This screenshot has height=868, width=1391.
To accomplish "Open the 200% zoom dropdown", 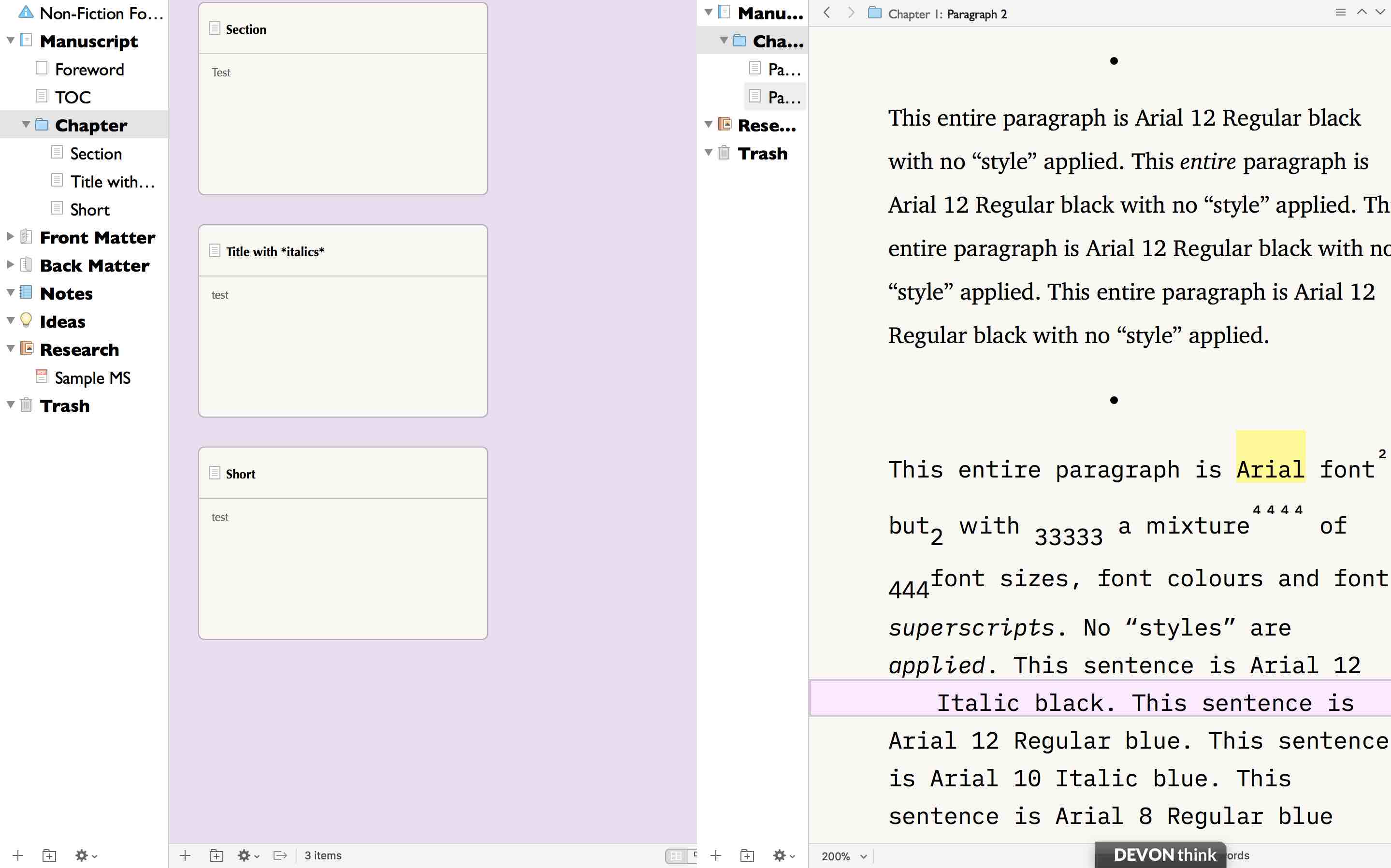I will click(x=843, y=856).
